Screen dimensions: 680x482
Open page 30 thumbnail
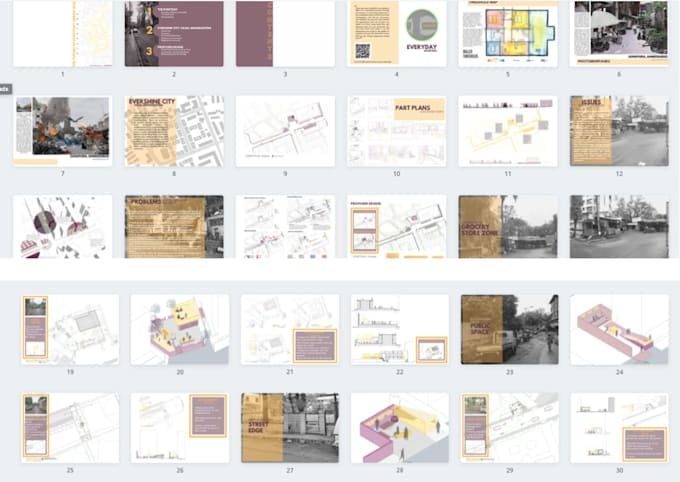[619, 428]
